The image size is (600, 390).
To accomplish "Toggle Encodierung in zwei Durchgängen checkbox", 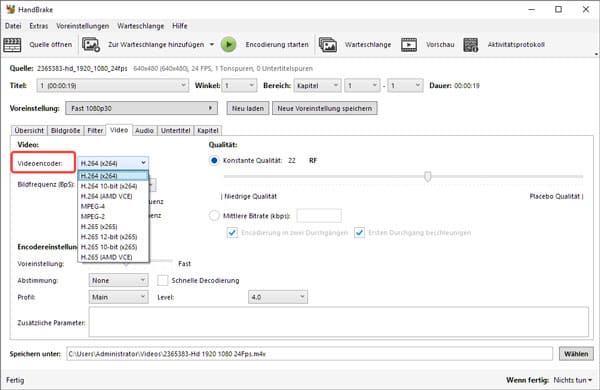I will 232,232.
